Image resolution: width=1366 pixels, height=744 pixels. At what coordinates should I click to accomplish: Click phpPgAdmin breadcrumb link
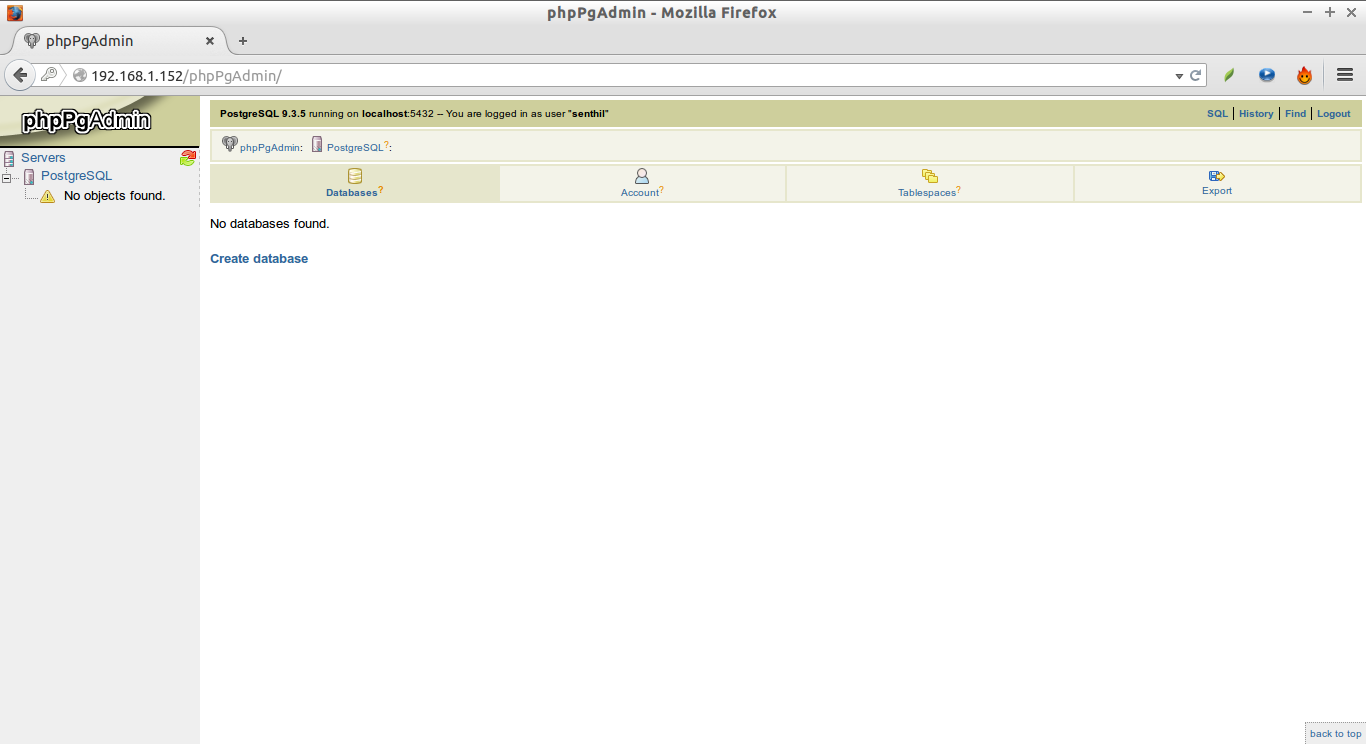click(x=270, y=148)
